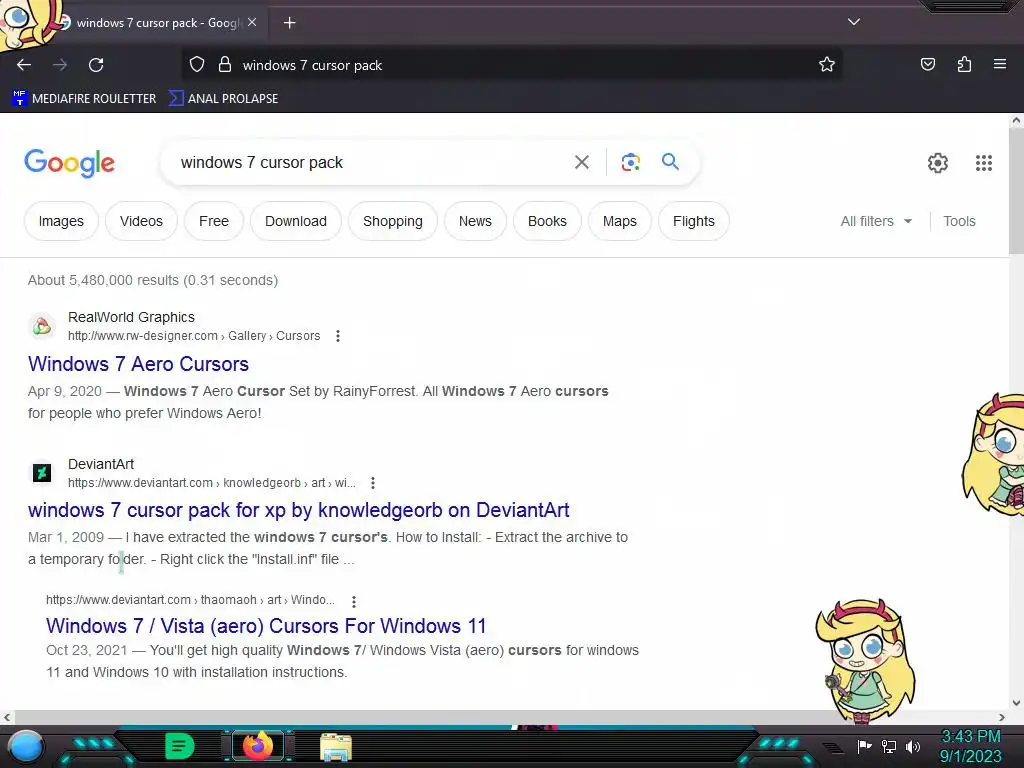Screen dimensions: 1024x768
Task: Switch to the Videos results tab
Action: [x=141, y=221]
